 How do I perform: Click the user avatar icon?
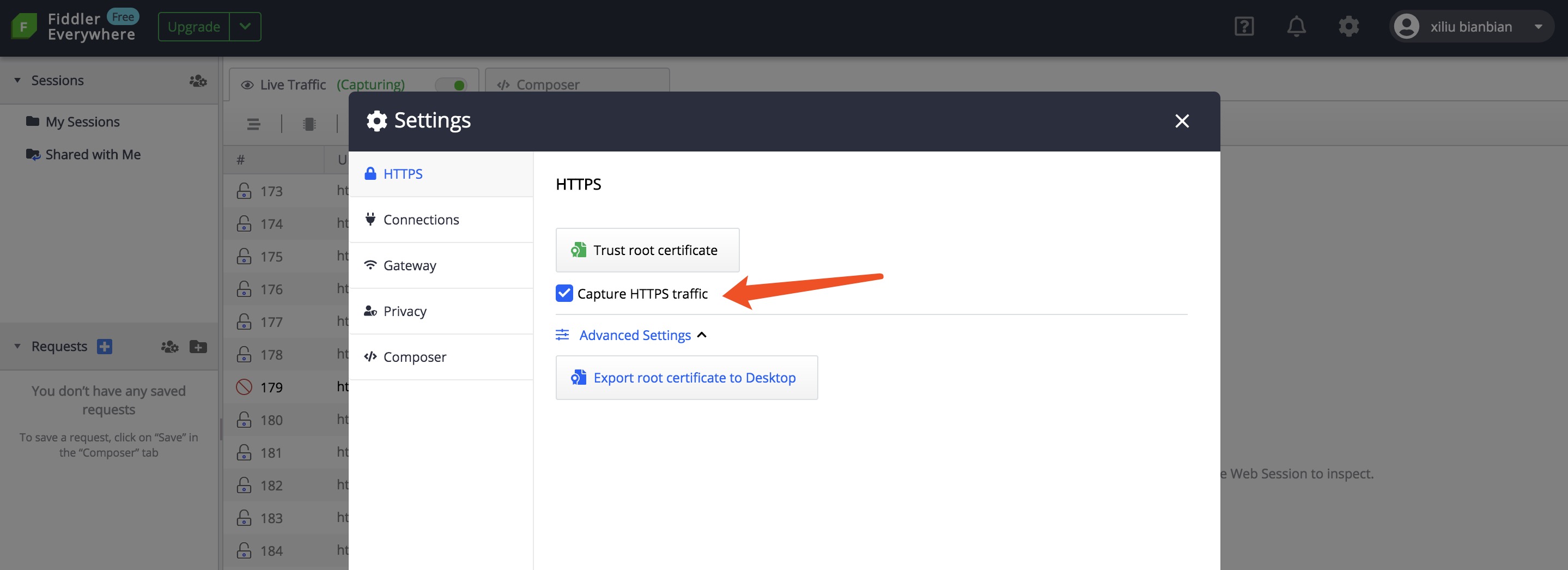pyautogui.click(x=1406, y=26)
